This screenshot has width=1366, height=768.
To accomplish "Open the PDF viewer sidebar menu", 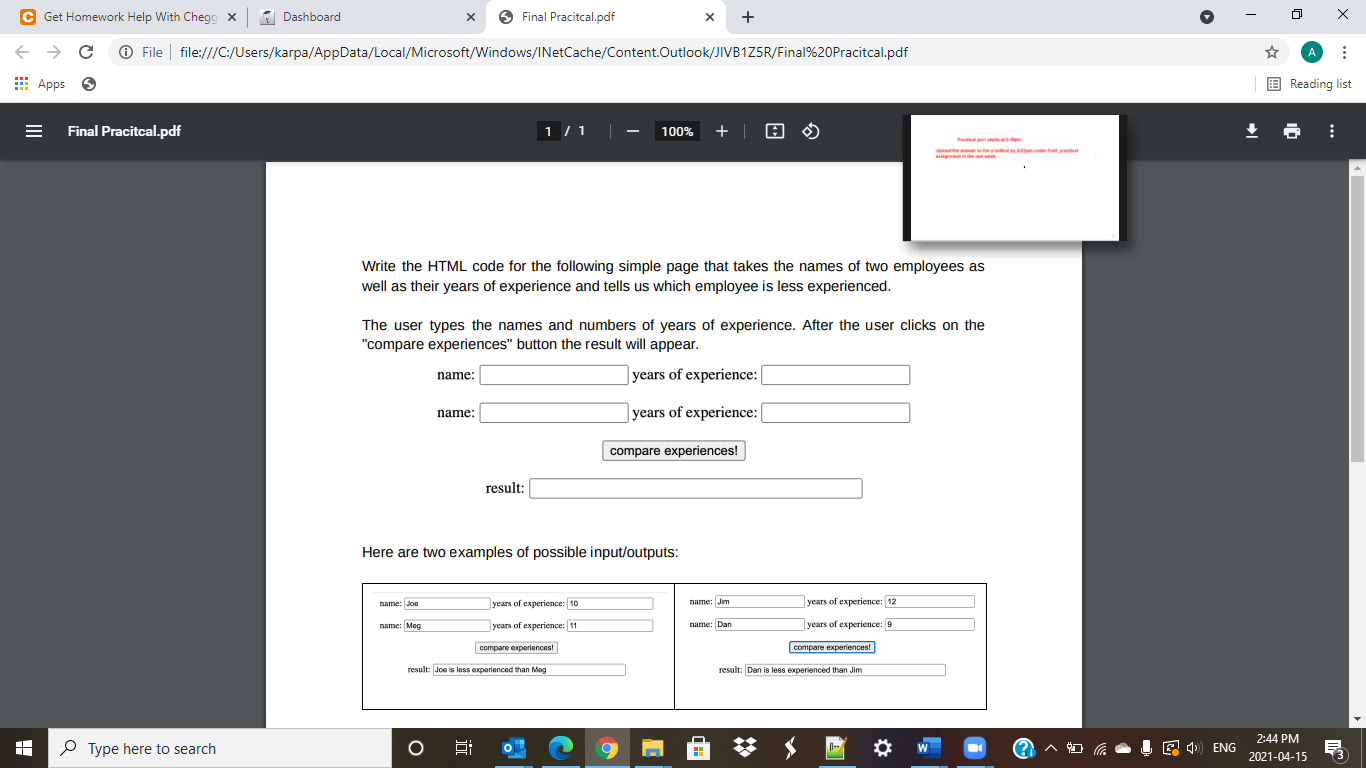I will tap(34, 131).
